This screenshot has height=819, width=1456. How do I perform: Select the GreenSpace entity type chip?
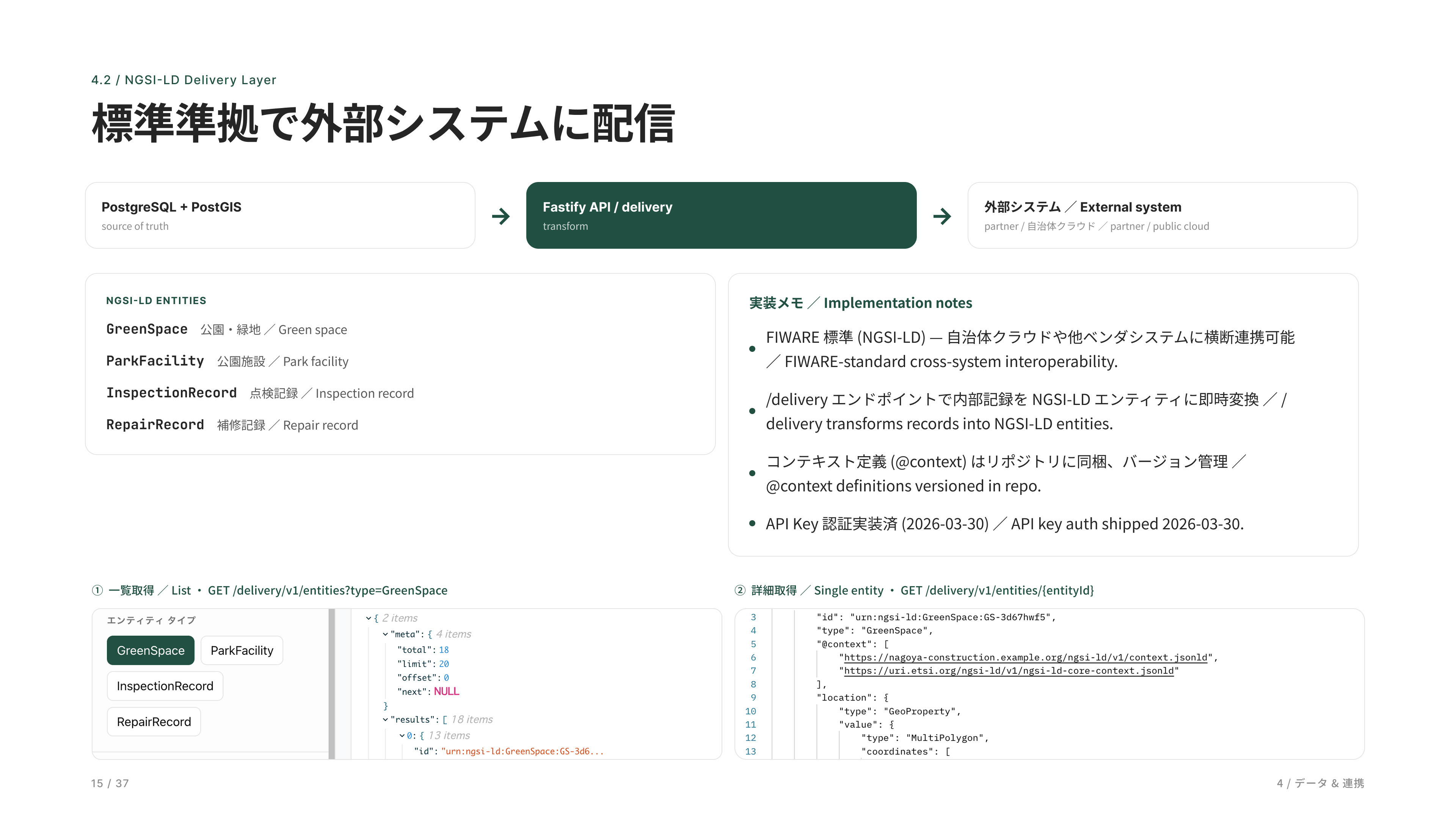(151, 650)
